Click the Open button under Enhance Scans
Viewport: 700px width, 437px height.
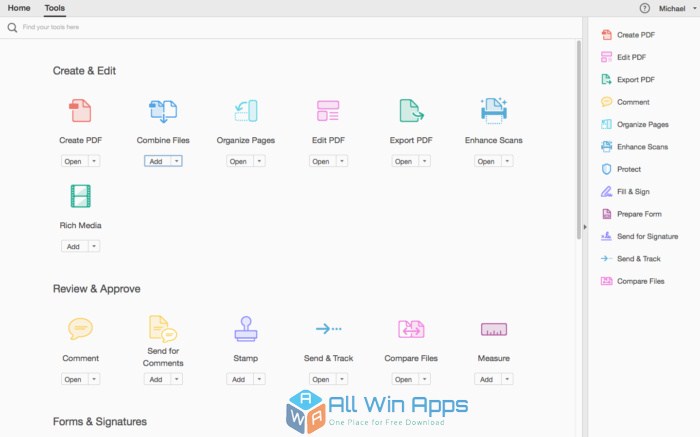point(488,161)
